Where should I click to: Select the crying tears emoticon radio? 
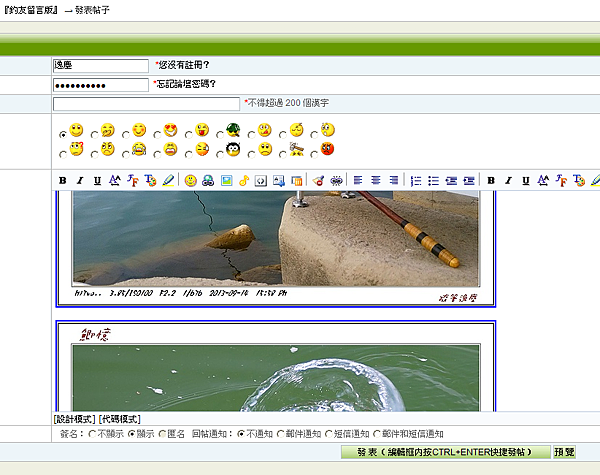point(126,154)
